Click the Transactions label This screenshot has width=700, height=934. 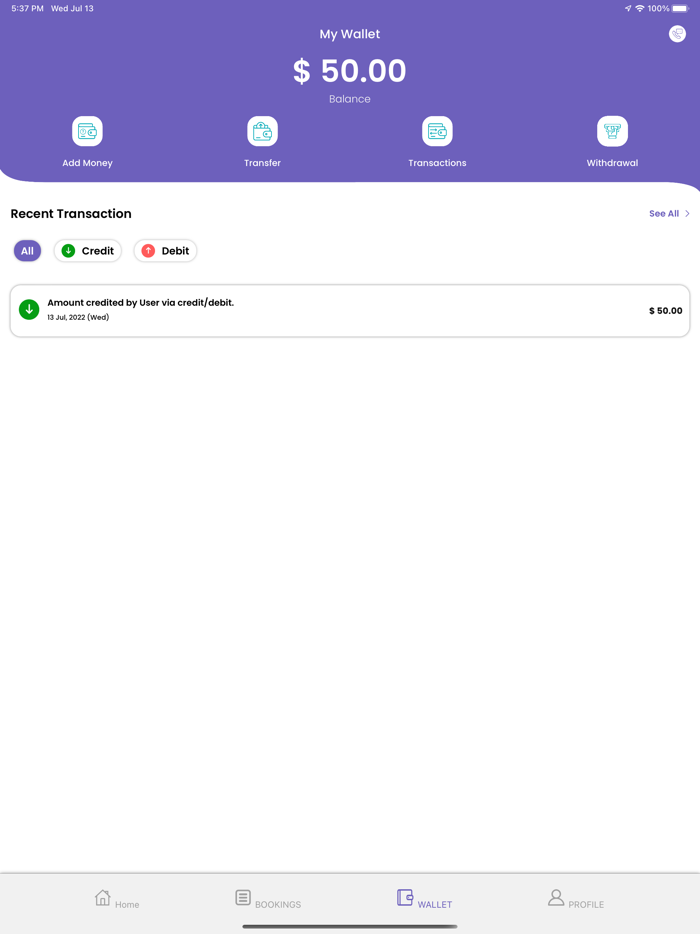tap(437, 163)
